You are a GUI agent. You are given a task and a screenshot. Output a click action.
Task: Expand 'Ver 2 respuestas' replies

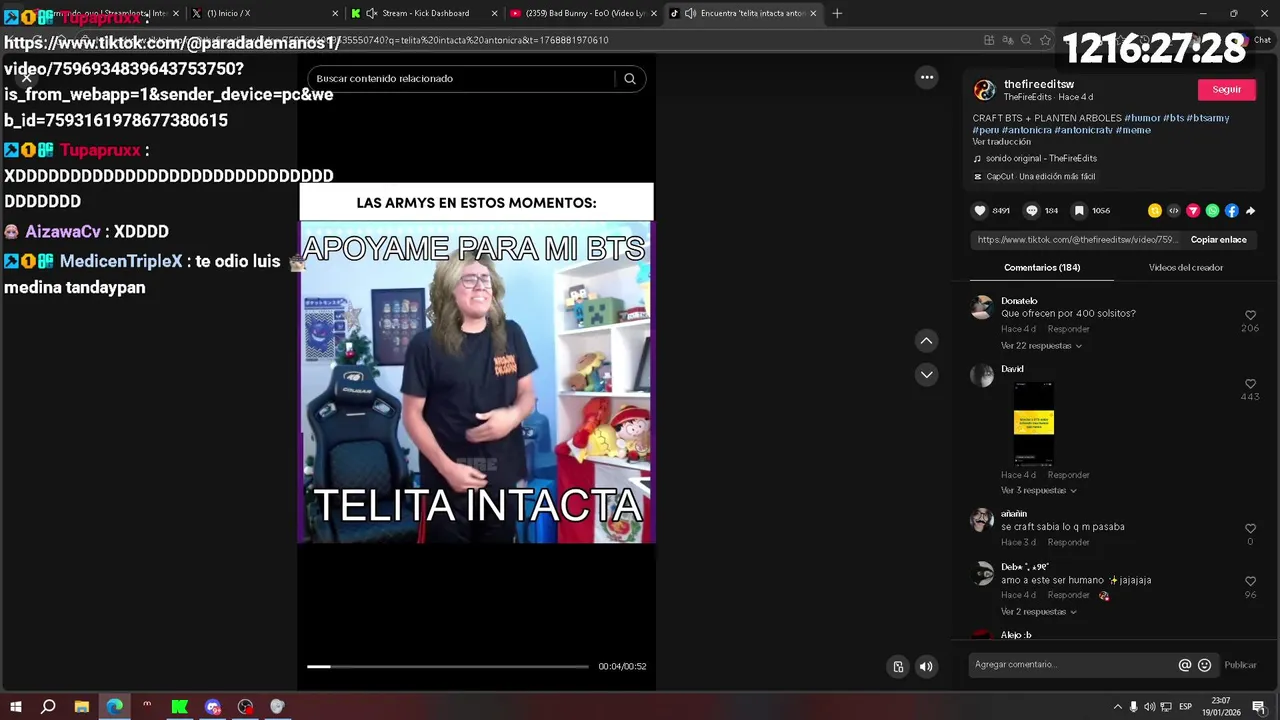tap(1039, 612)
